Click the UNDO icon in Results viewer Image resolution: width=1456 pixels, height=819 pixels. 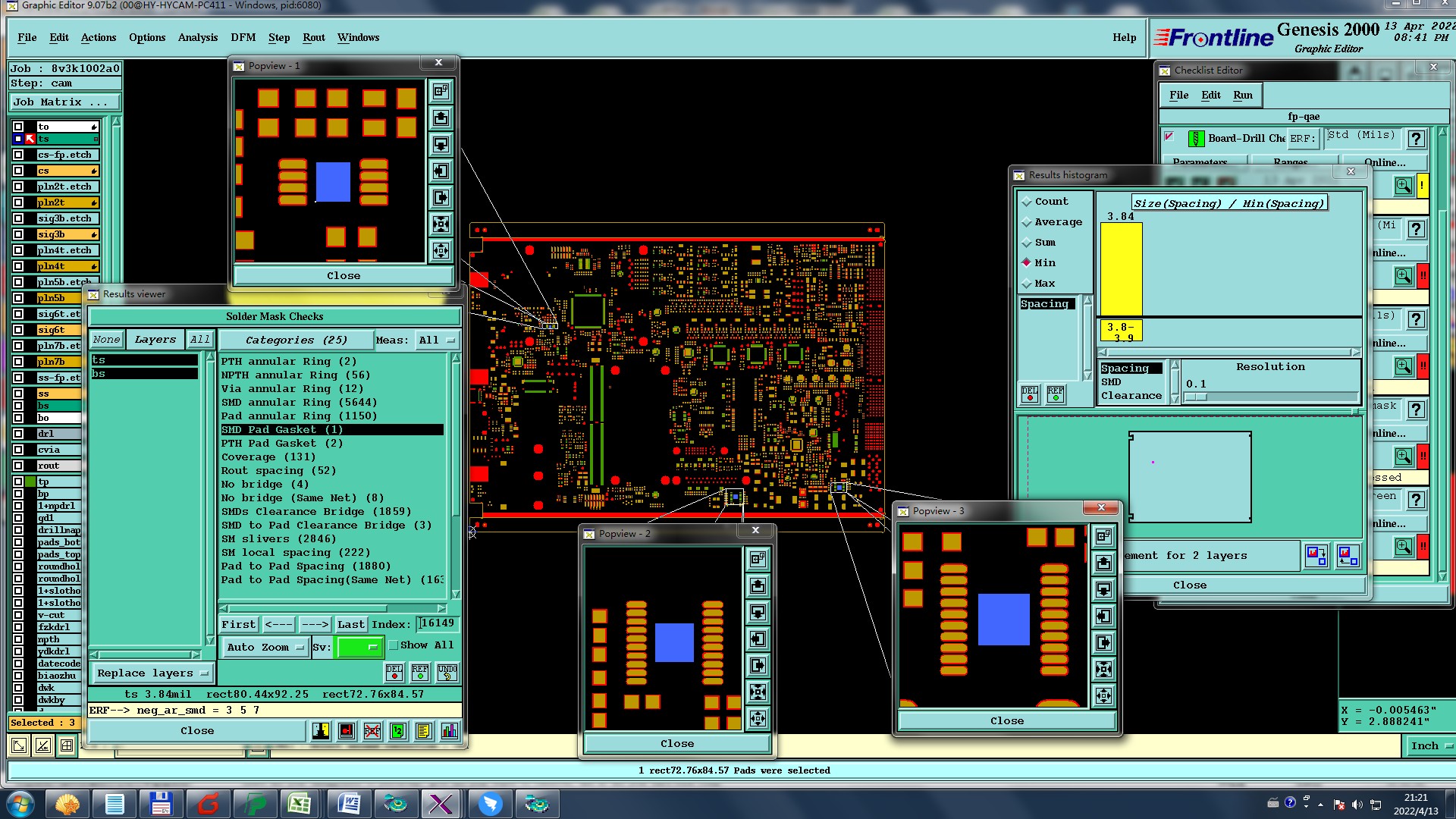pyautogui.click(x=447, y=673)
